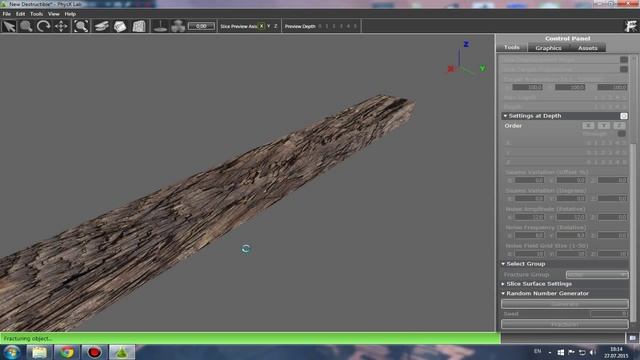
Task: Toggle the checkbox below the Order buttons
Action: click(621, 133)
